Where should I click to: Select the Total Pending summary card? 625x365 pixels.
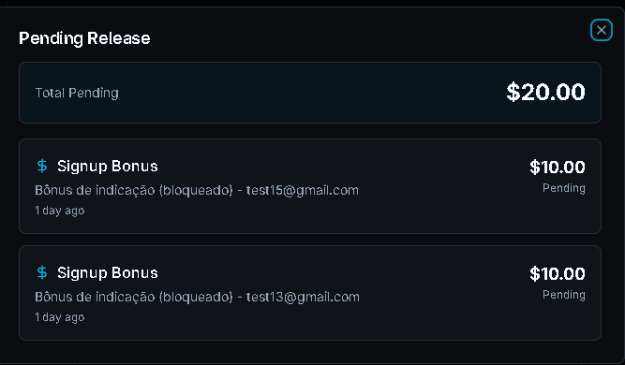310,92
